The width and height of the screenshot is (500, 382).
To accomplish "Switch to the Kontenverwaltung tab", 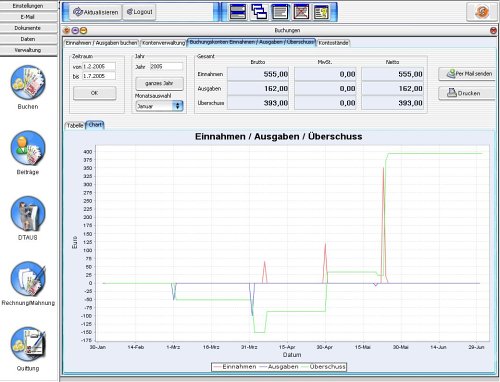I will pyautogui.click(x=163, y=43).
